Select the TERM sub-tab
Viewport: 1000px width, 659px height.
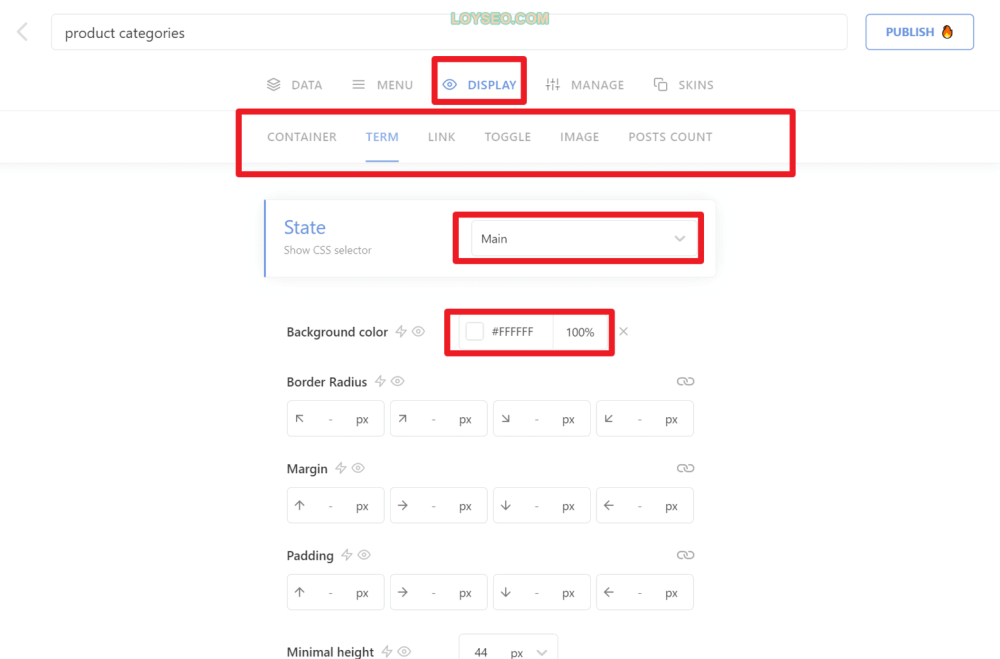click(382, 137)
